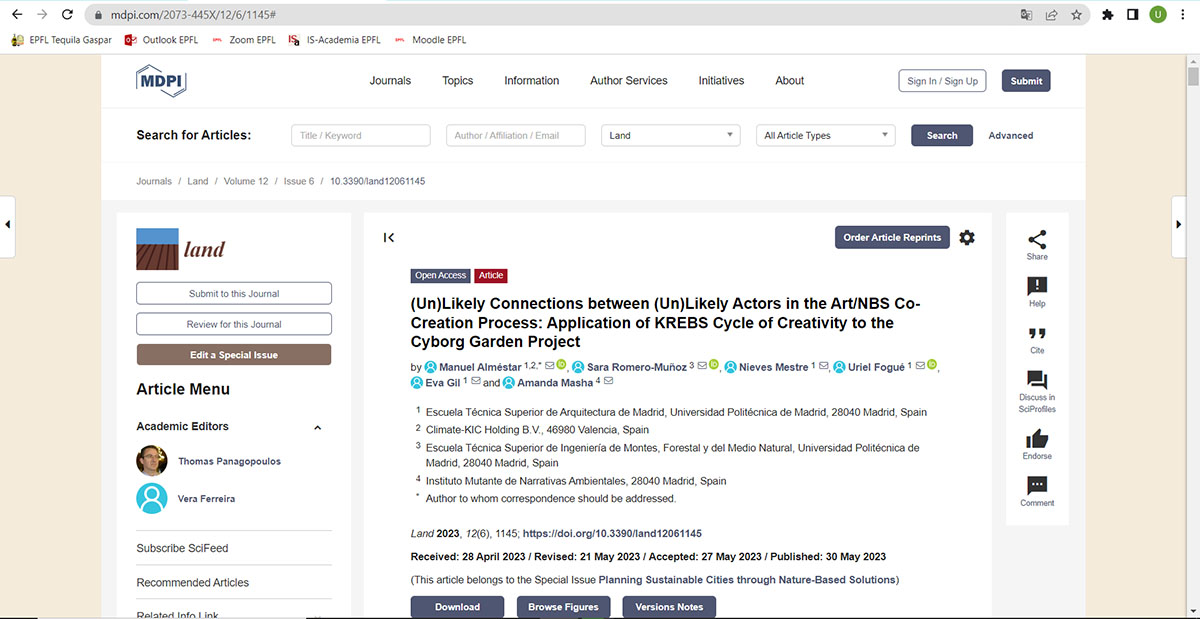1200x619 pixels.
Task: Expand the left side panel arrow
Action: click(x=8, y=225)
